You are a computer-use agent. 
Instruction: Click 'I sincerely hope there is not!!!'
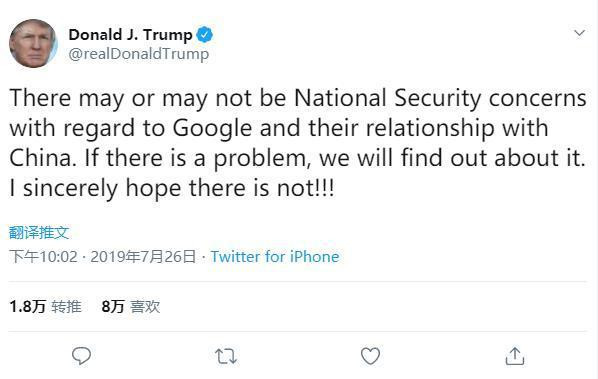(172, 188)
